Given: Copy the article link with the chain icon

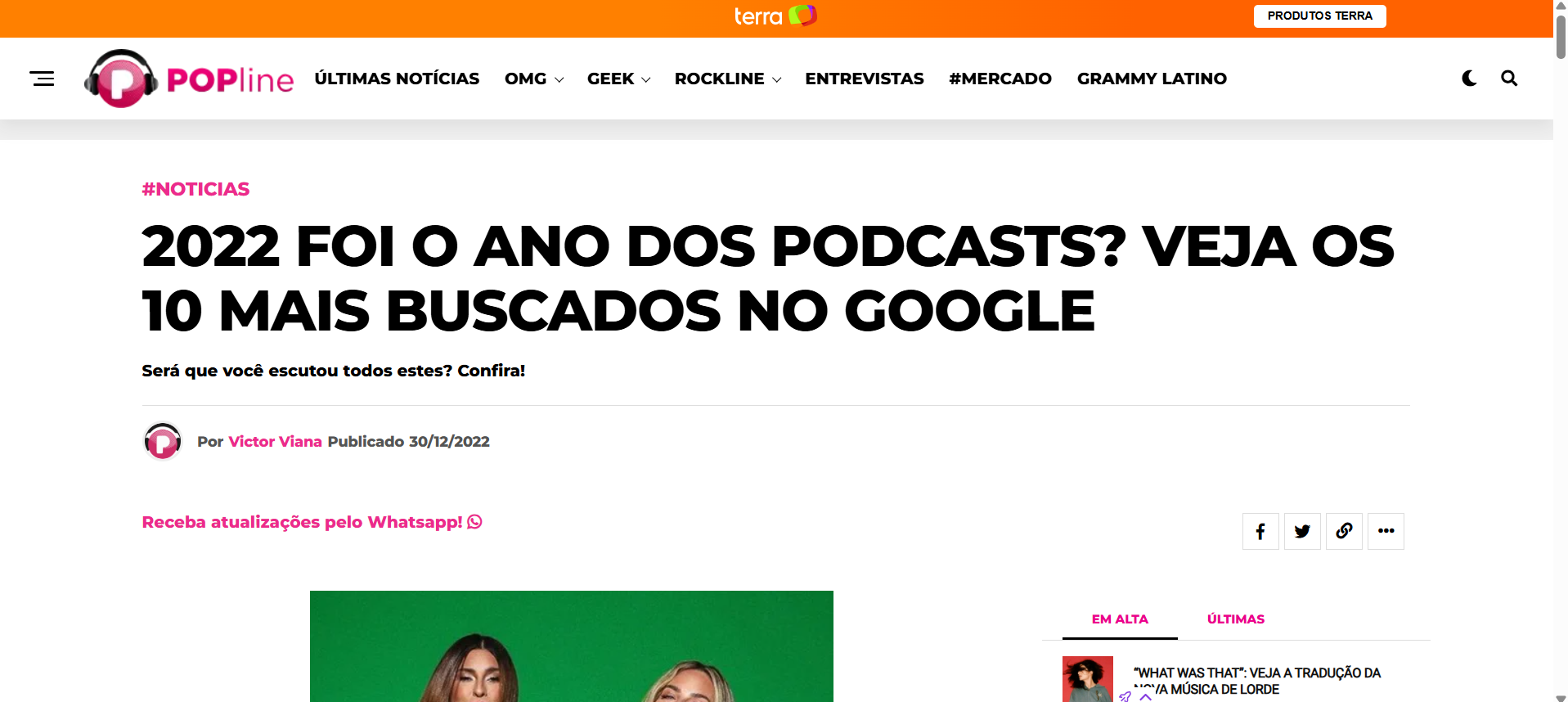Looking at the screenshot, I should (x=1344, y=532).
